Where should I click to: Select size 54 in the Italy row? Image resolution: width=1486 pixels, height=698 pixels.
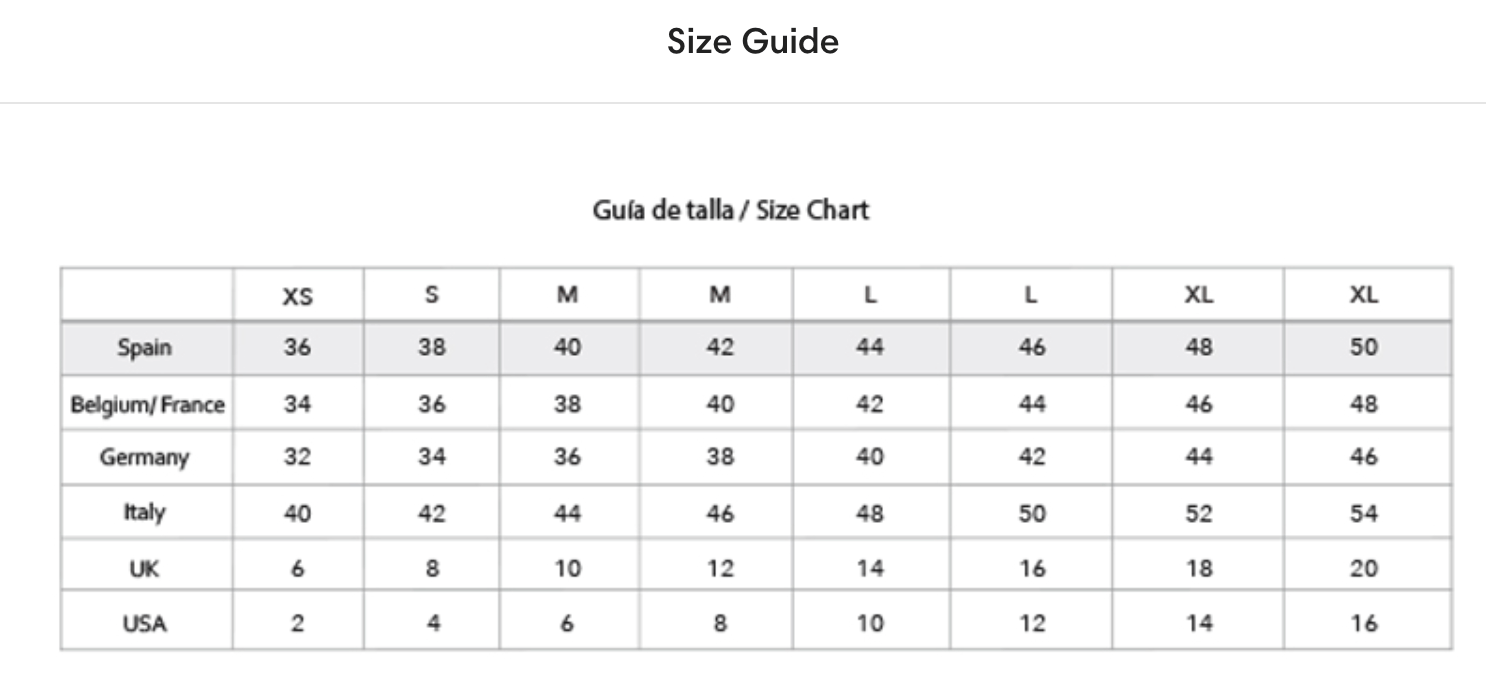pos(1363,514)
